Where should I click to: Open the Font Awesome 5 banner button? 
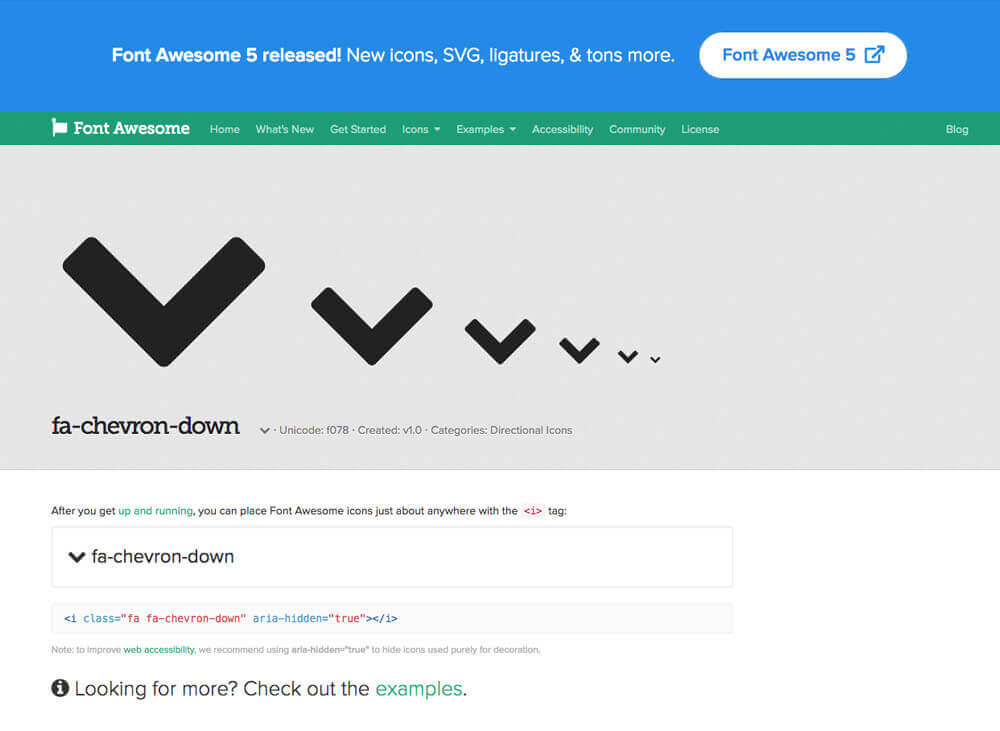803,55
